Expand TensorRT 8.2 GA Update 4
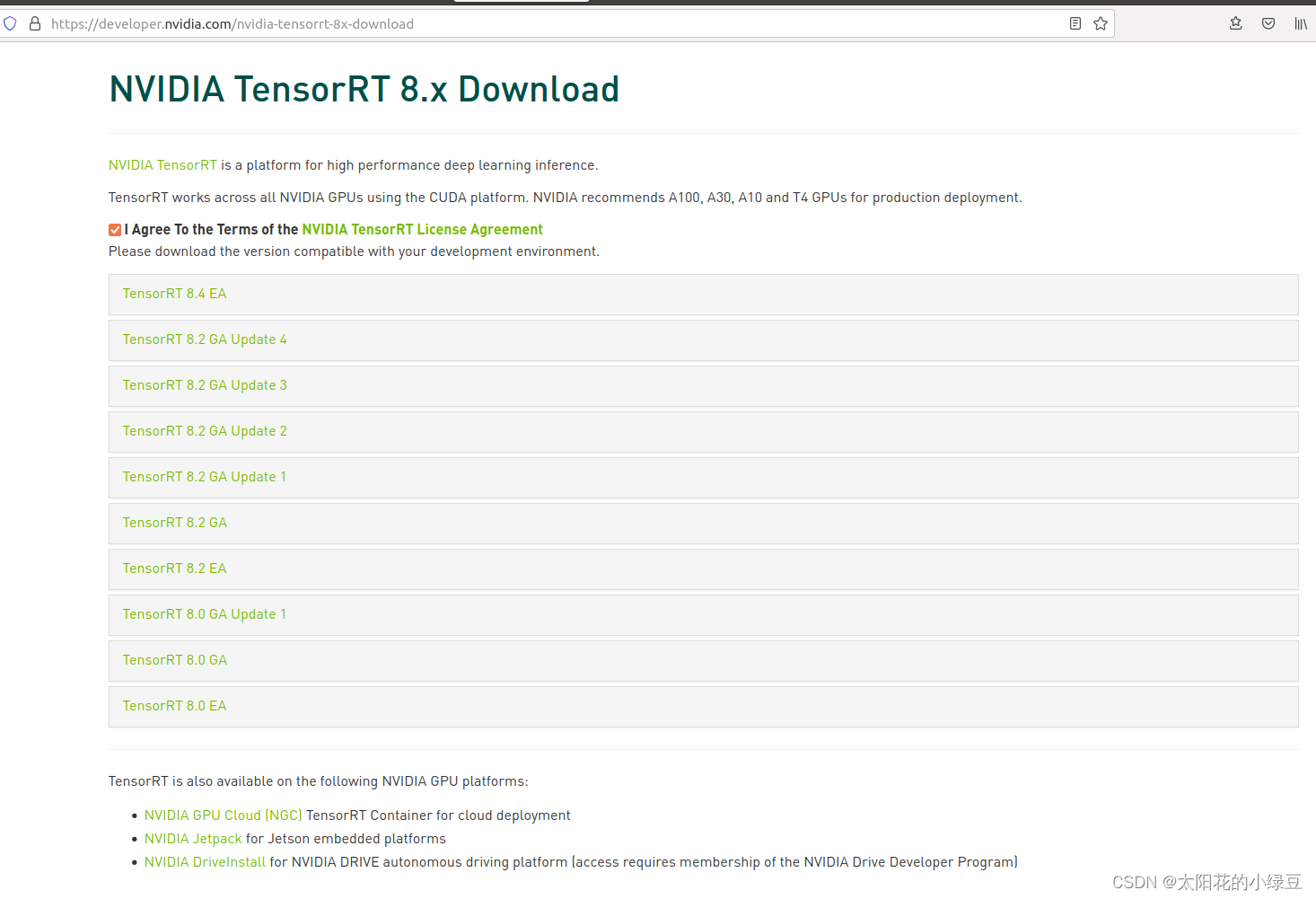Screen dimensions: 1316x899 click(x=704, y=340)
